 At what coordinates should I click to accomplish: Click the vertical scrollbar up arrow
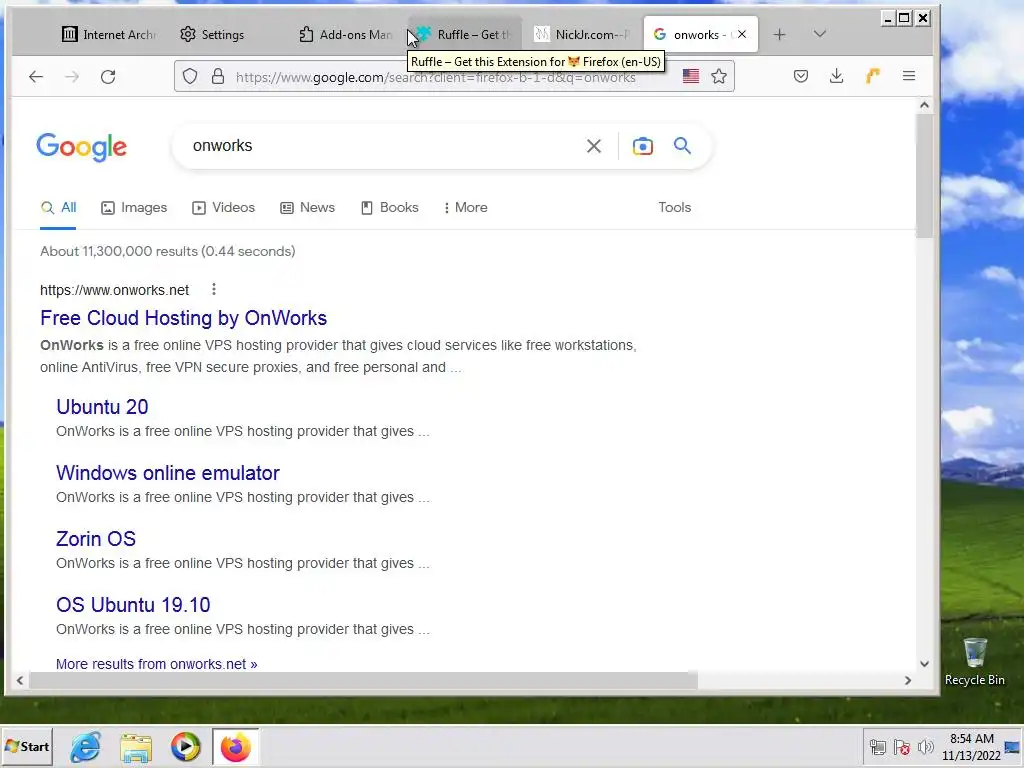click(924, 105)
